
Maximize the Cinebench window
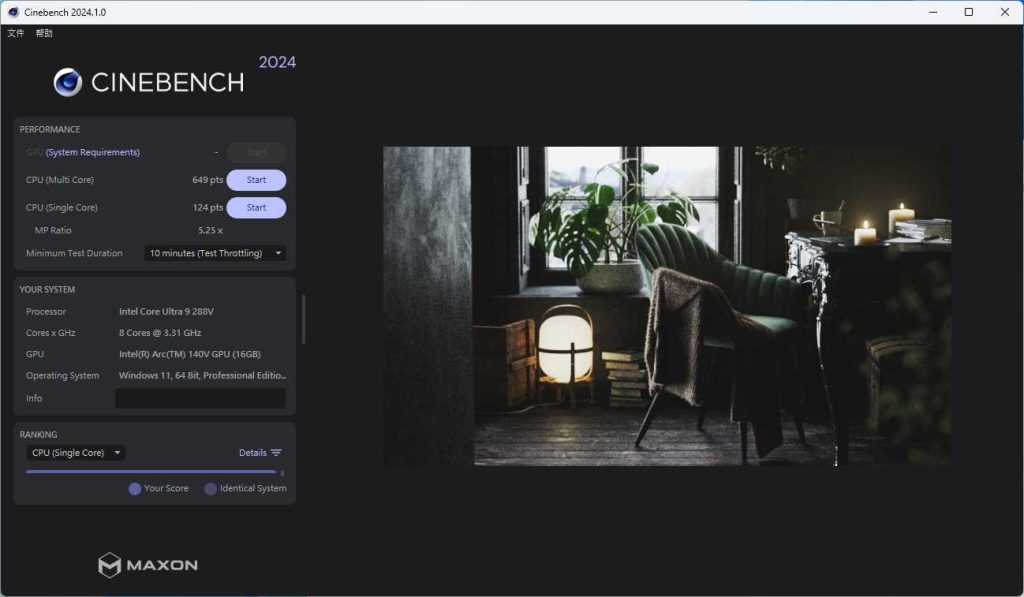coord(968,12)
